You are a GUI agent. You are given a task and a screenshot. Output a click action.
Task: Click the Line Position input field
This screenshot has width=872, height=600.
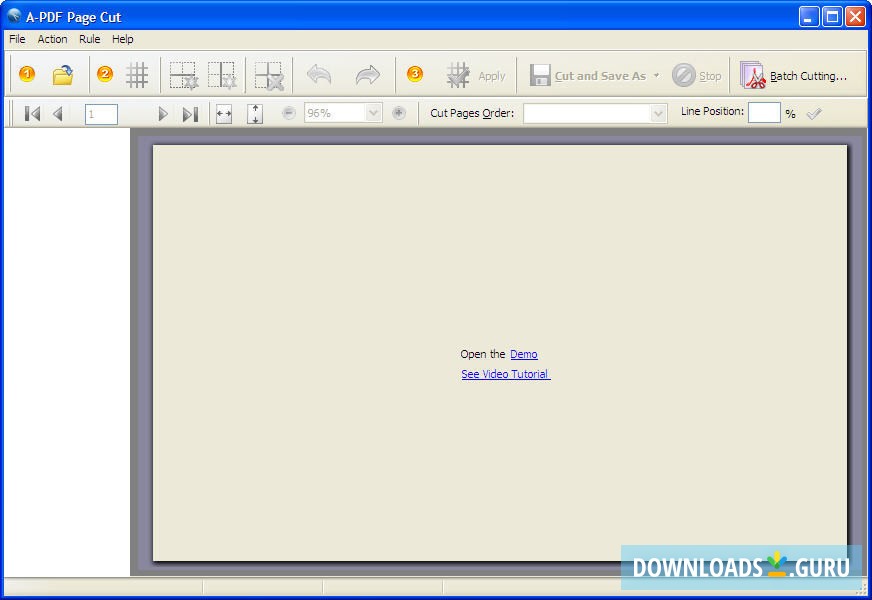pos(764,112)
